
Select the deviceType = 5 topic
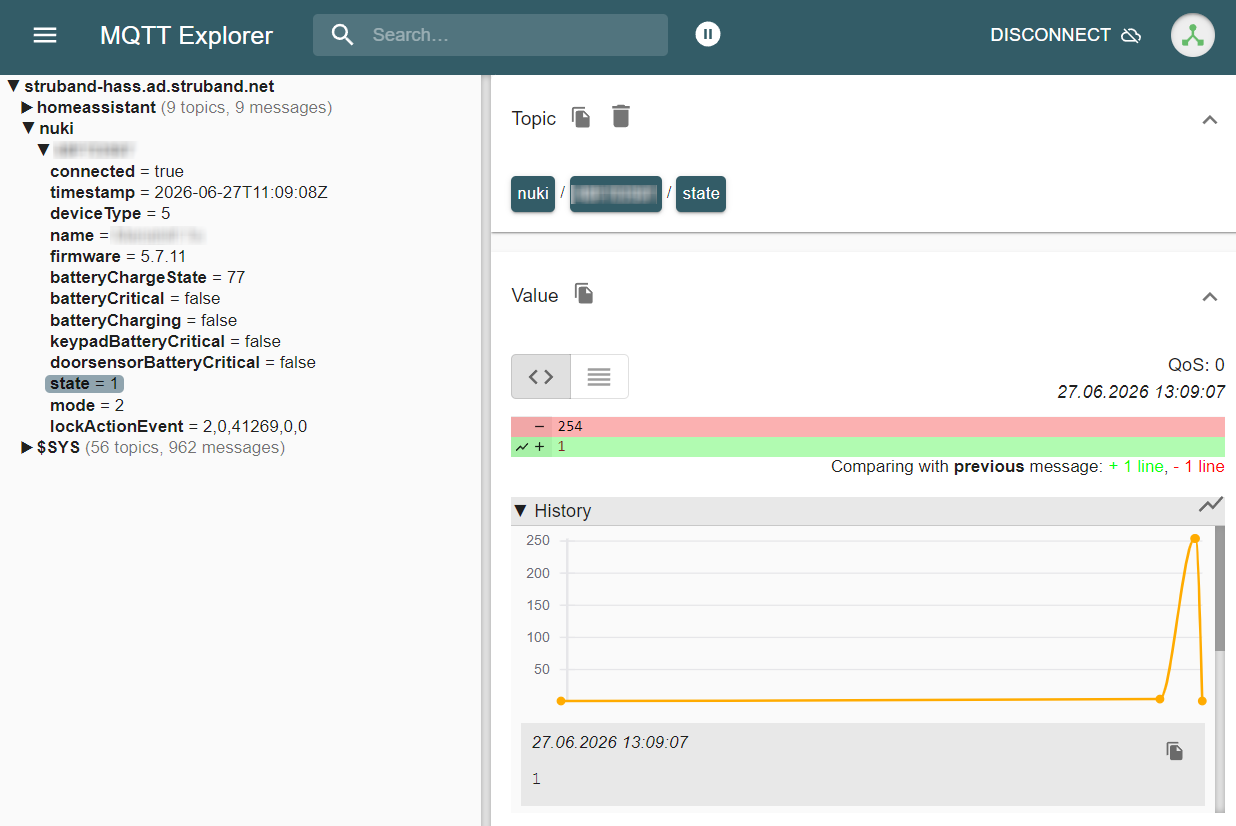[110, 213]
